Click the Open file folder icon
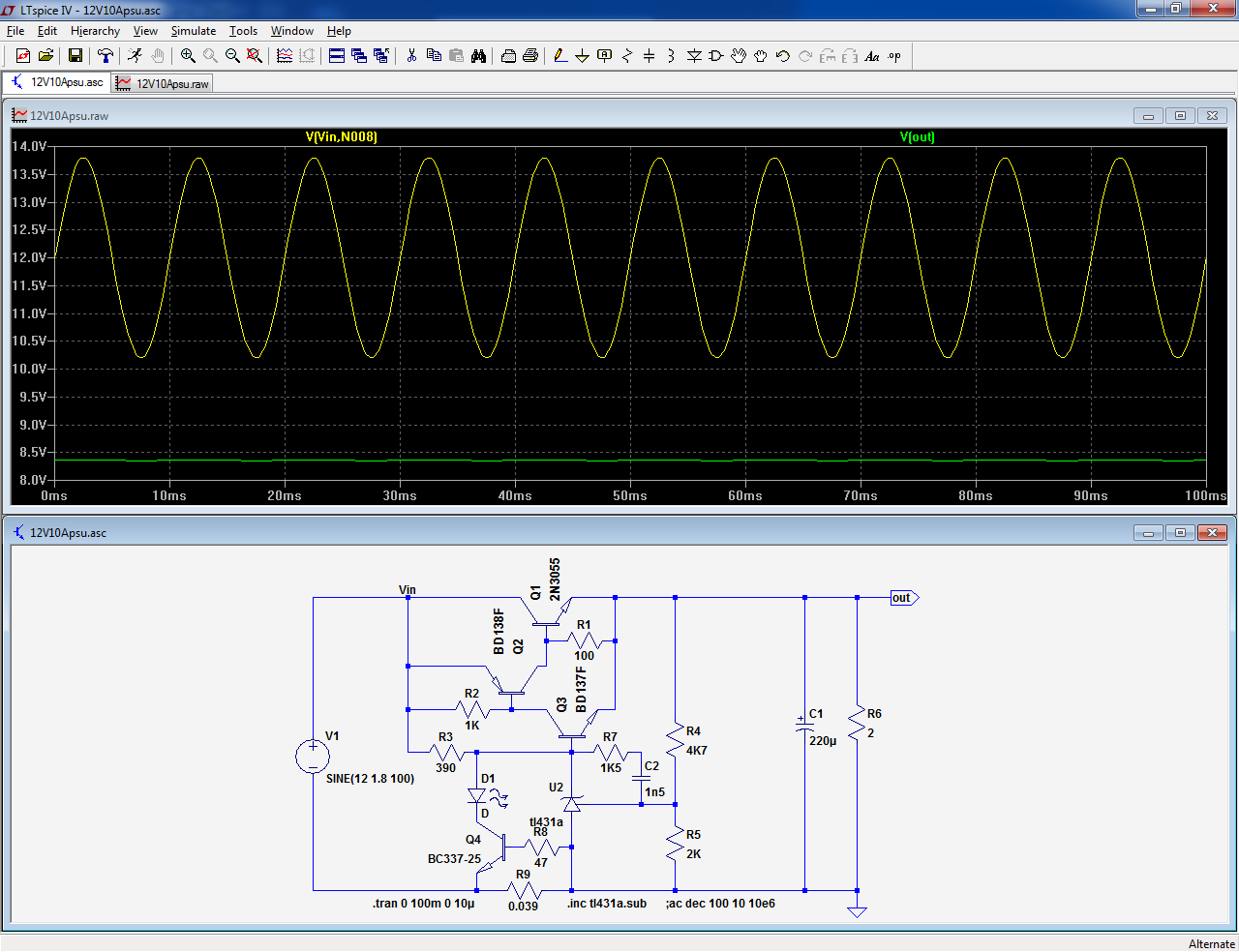Image resolution: width=1239 pixels, height=952 pixels. click(45, 56)
